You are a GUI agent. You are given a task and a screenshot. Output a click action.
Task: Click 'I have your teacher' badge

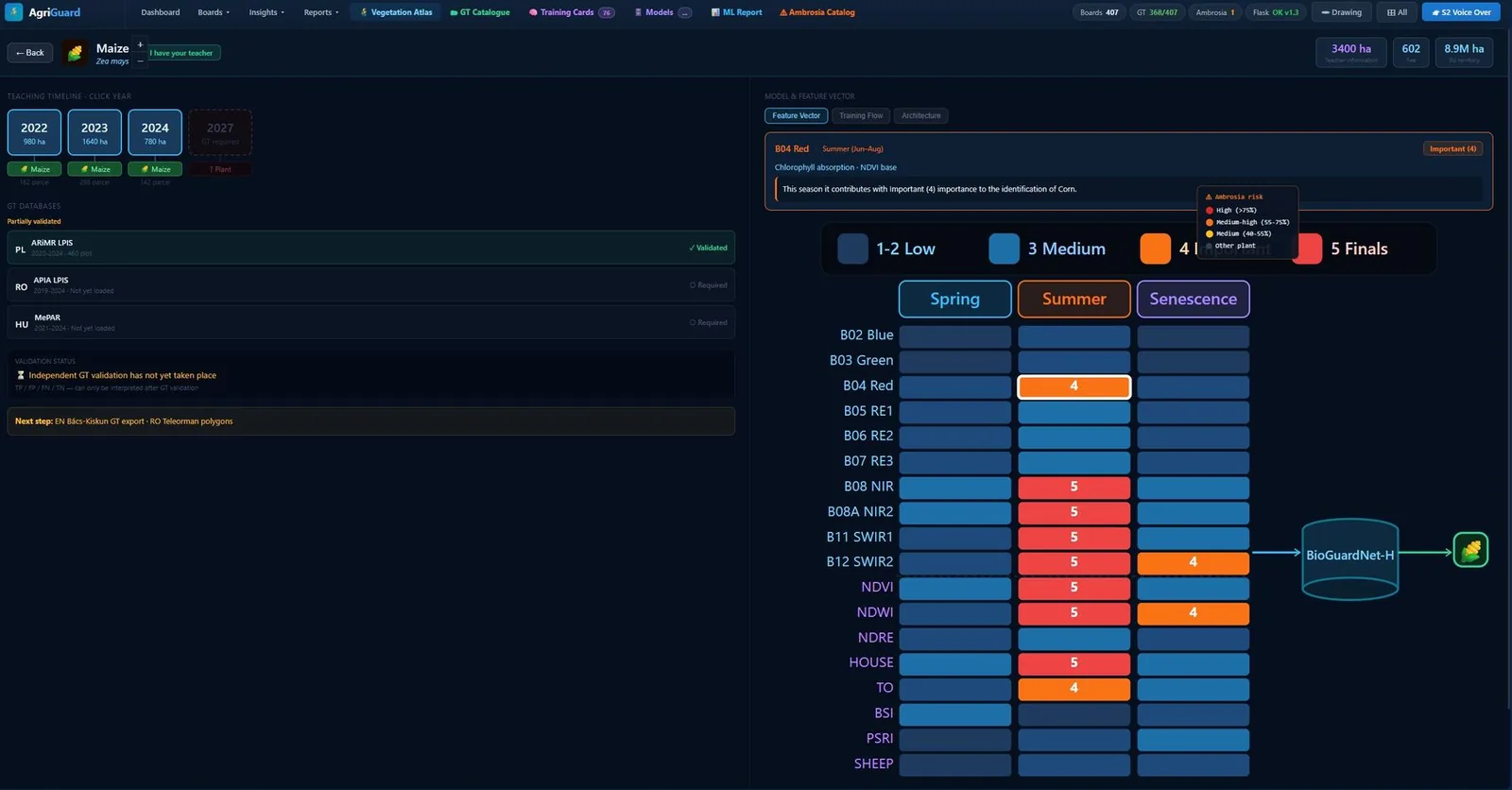[x=183, y=53]
